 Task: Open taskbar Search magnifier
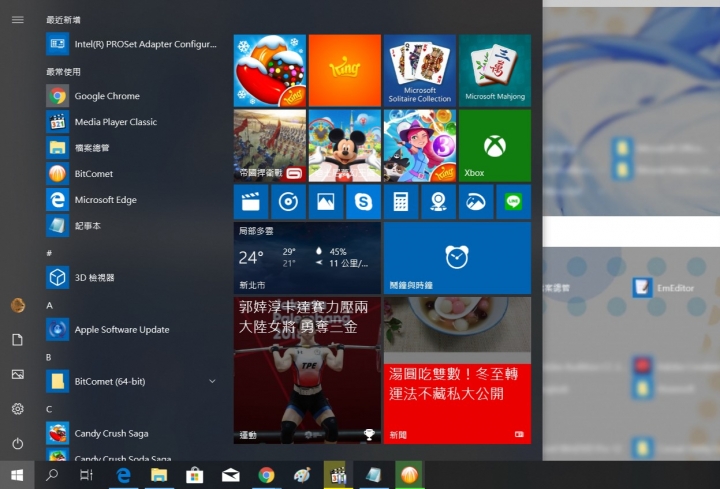coord(52,475)
